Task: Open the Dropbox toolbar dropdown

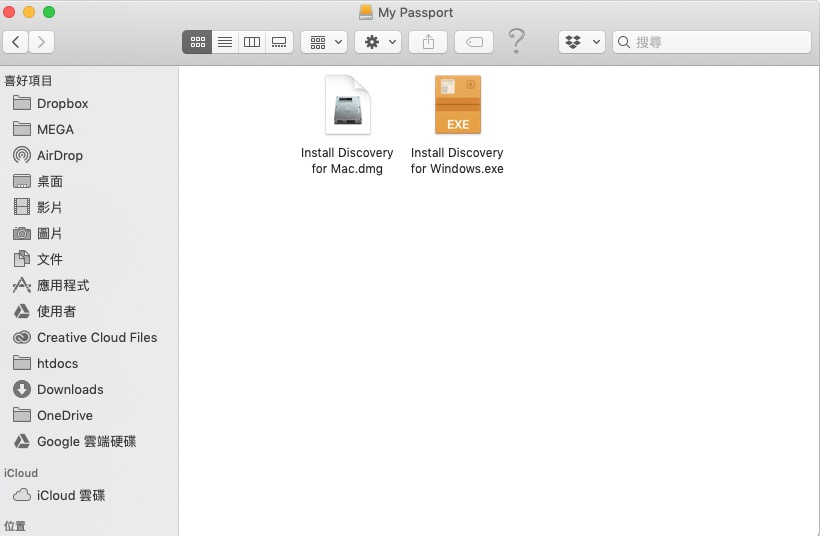Action: (x=582, y=42)
